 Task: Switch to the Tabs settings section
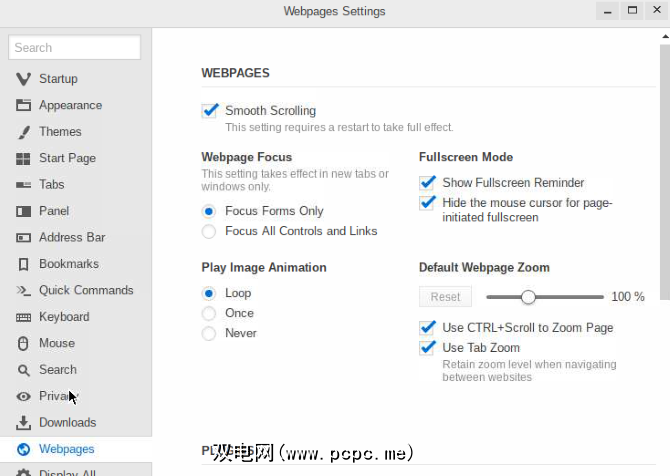click(52, 185)
